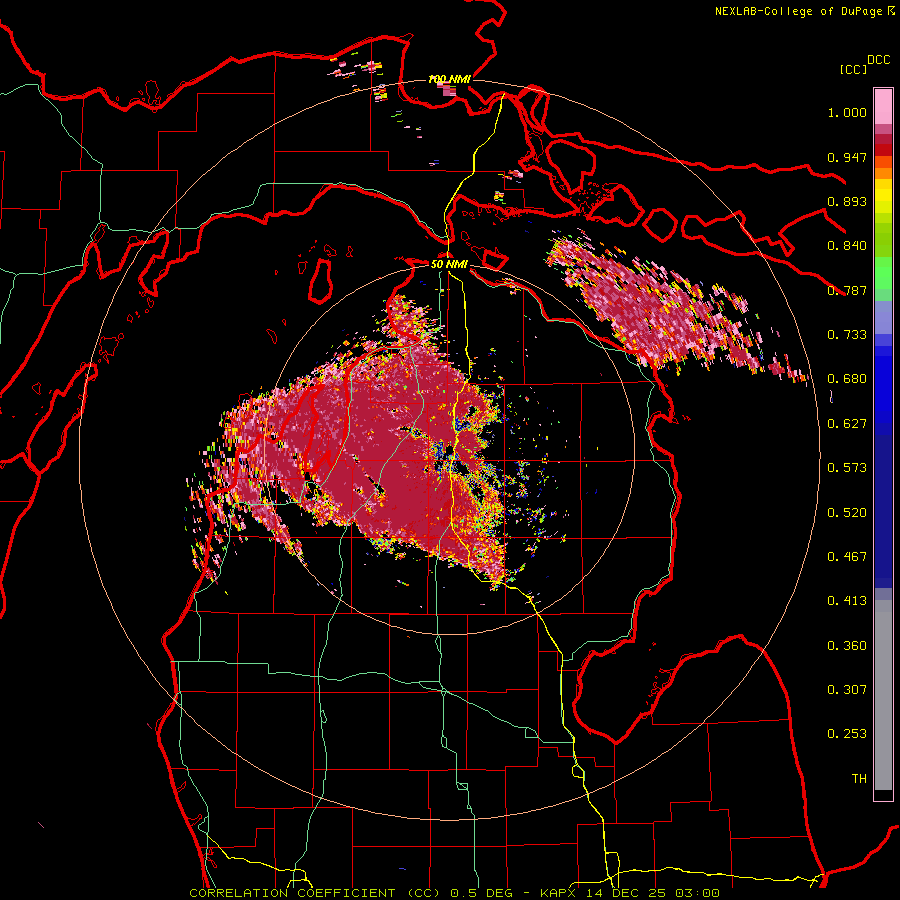Click the NEXLAB-College of DuPage label
The width and height of the screenshot is (900, 900).
click(799, 11)
